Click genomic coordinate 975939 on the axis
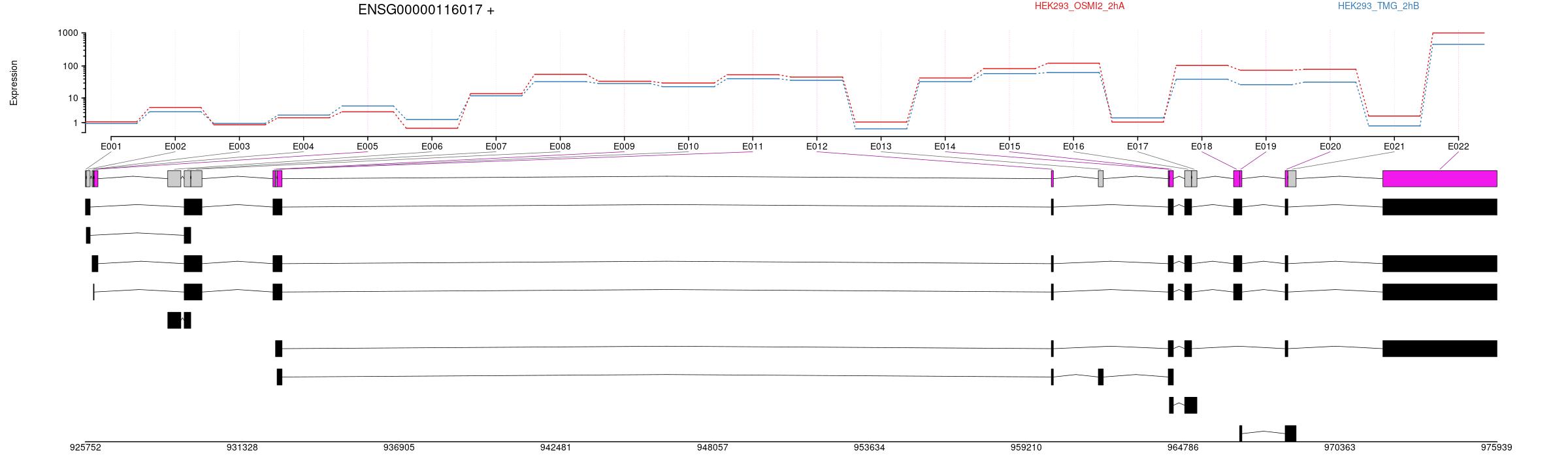This screenshot has width=1568, height=457. tap(1497, 447)
